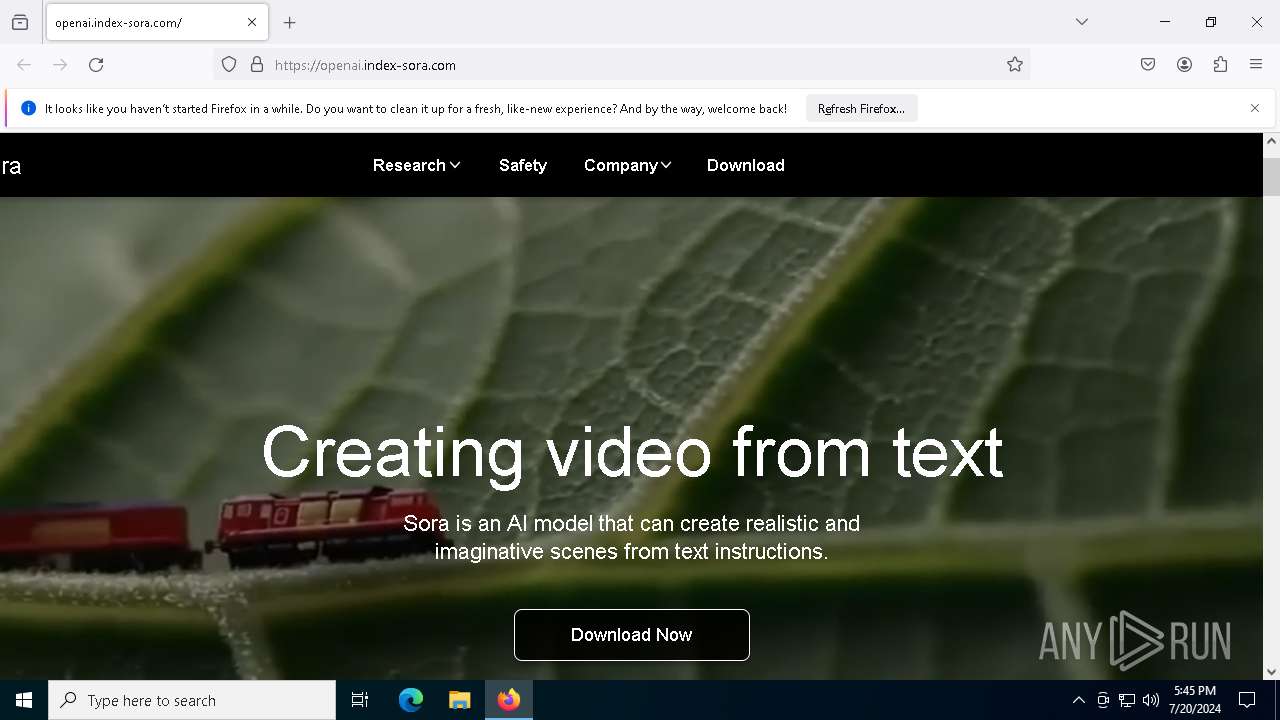Open the Download nav link
The image size is (1280, 720).
click(746, 165)
